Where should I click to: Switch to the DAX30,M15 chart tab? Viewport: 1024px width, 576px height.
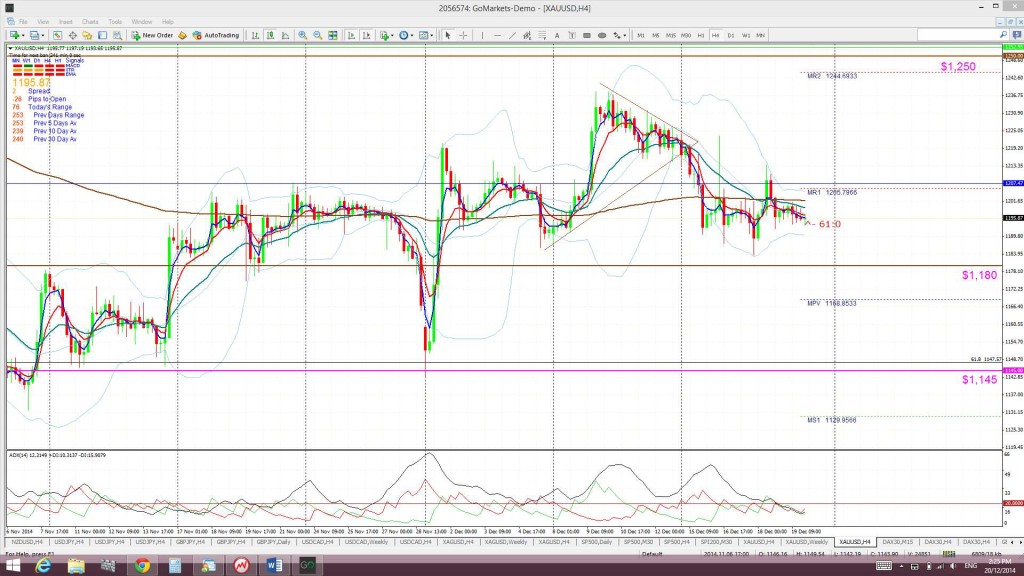(897, 542)
